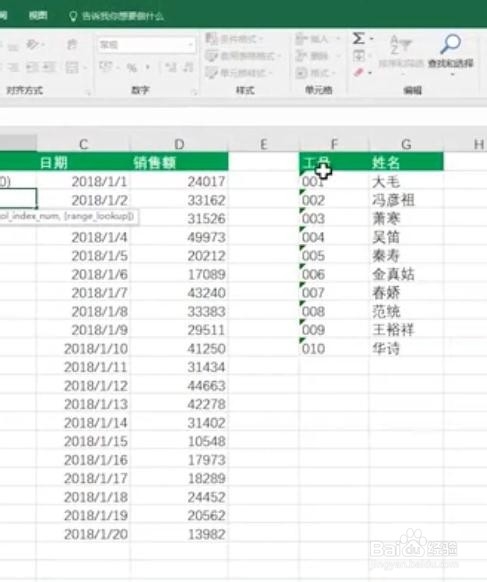Click Delete cells in Cells group
Image resolution: width=487 pixels, height=582 pixels.
312,56
